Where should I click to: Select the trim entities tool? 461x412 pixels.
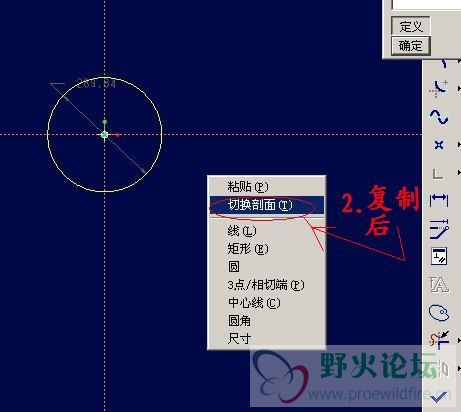pos(439,340)
